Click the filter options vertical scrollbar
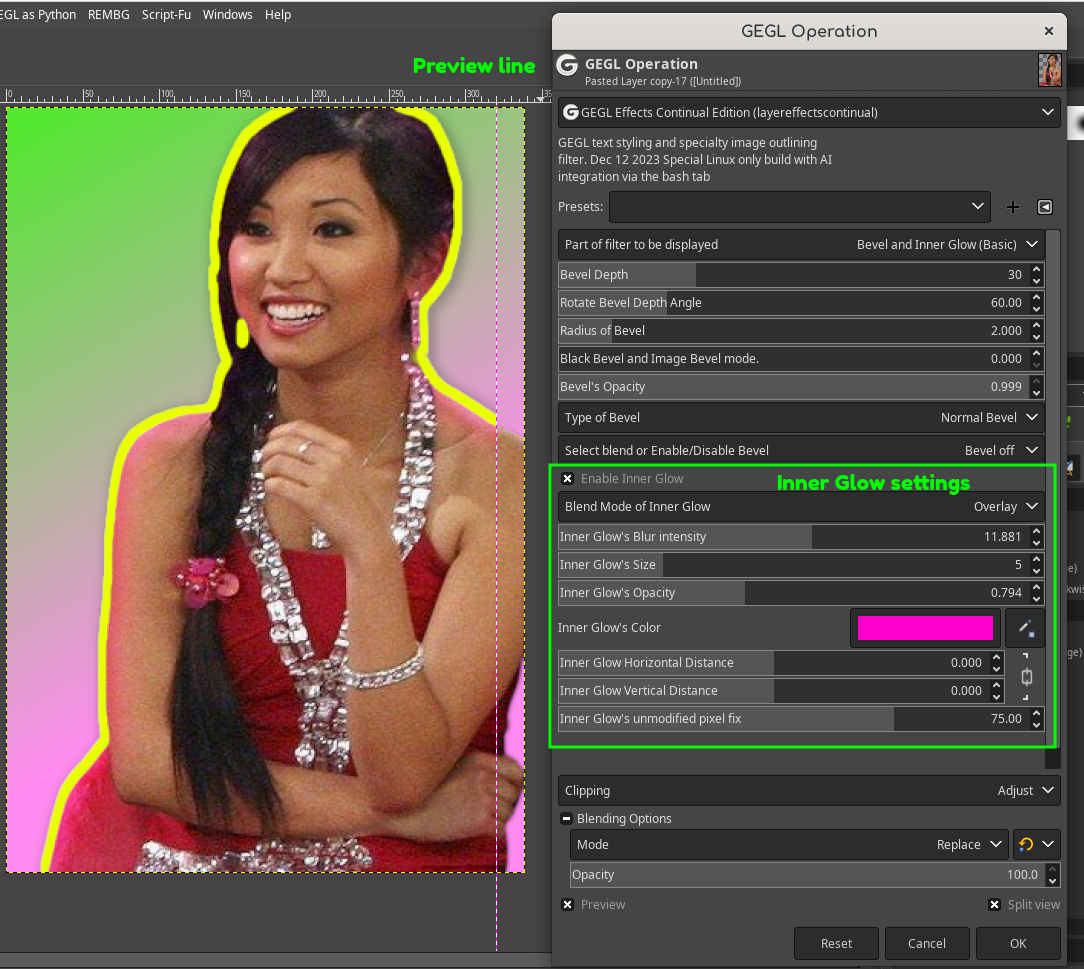This screenshot has height=969, width=1084. [1053, 498]
